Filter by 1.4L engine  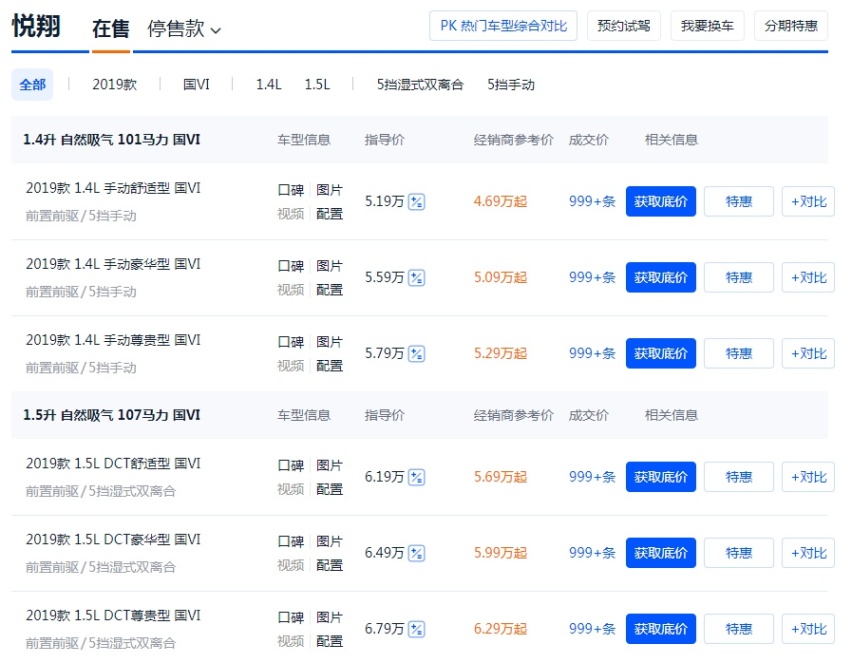(268, 85)
